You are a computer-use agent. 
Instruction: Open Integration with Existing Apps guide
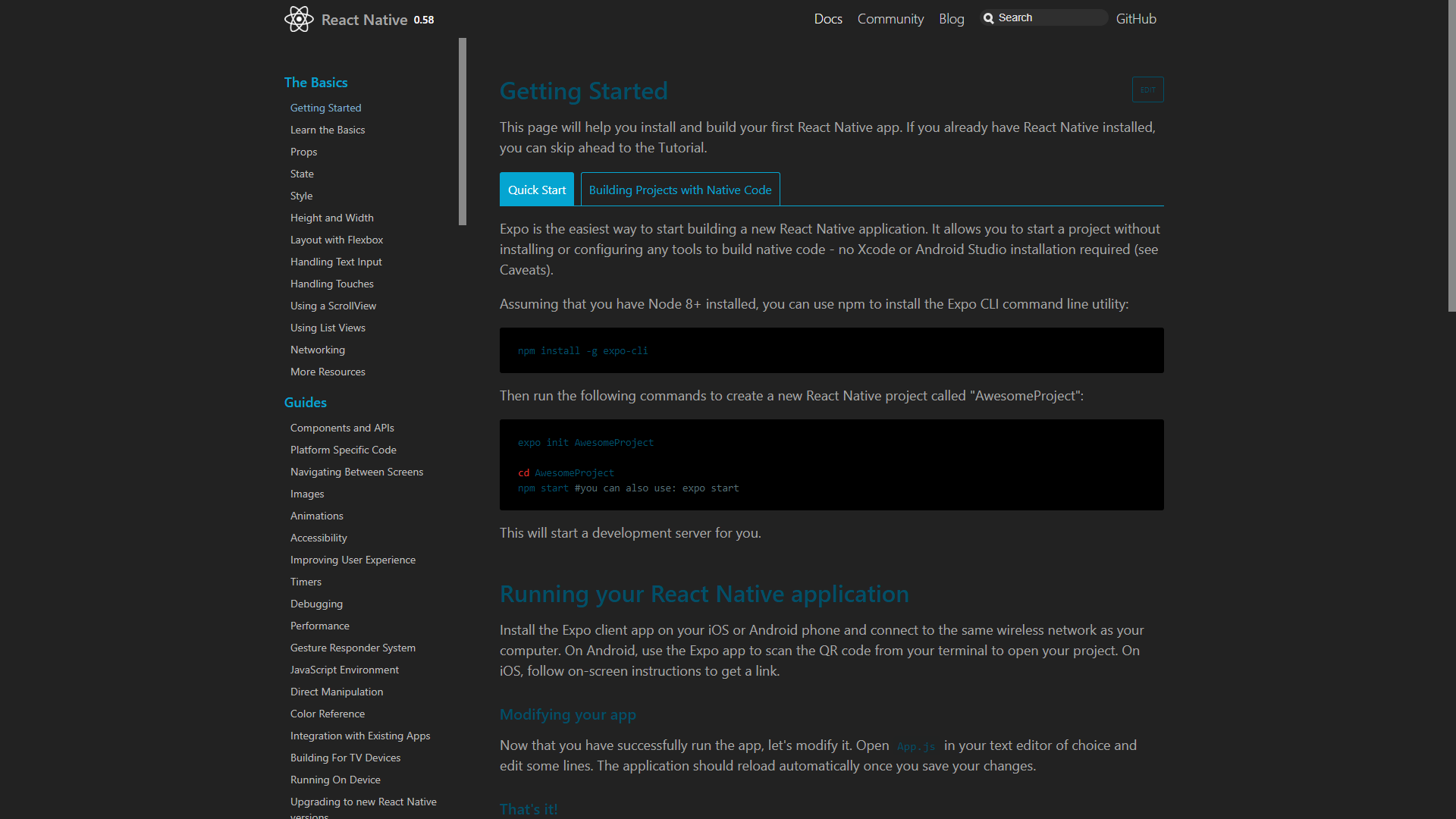(360, 736)
